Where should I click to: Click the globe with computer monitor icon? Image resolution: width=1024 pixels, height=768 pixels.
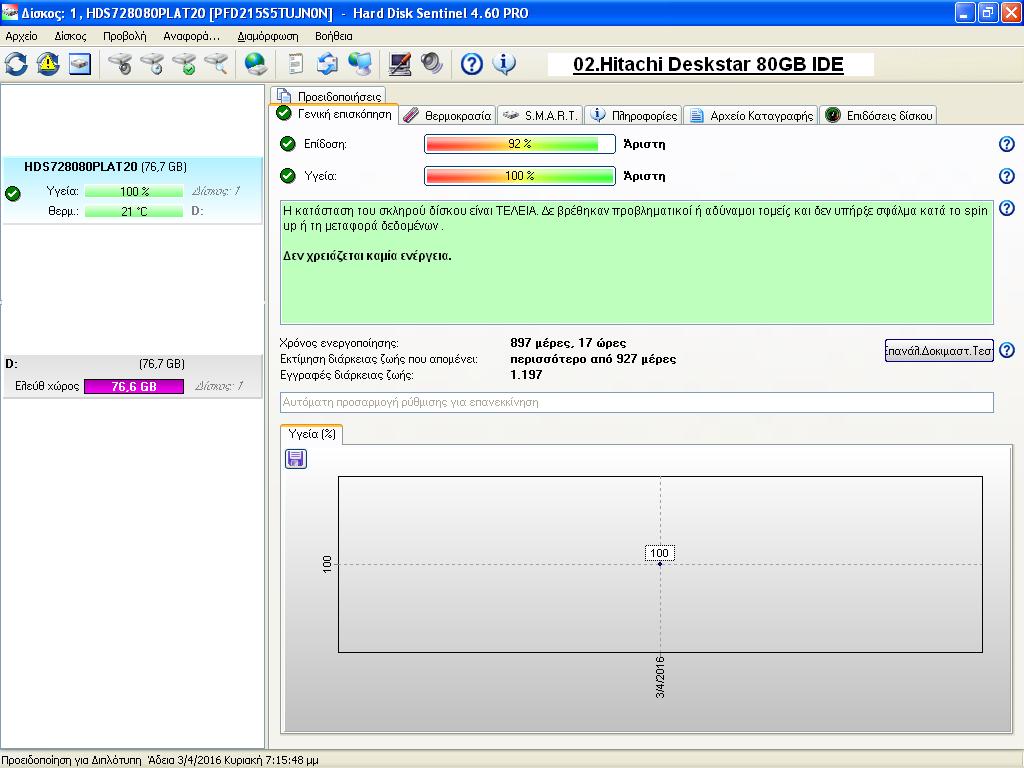pyautogui.click(x=360, y=64)
